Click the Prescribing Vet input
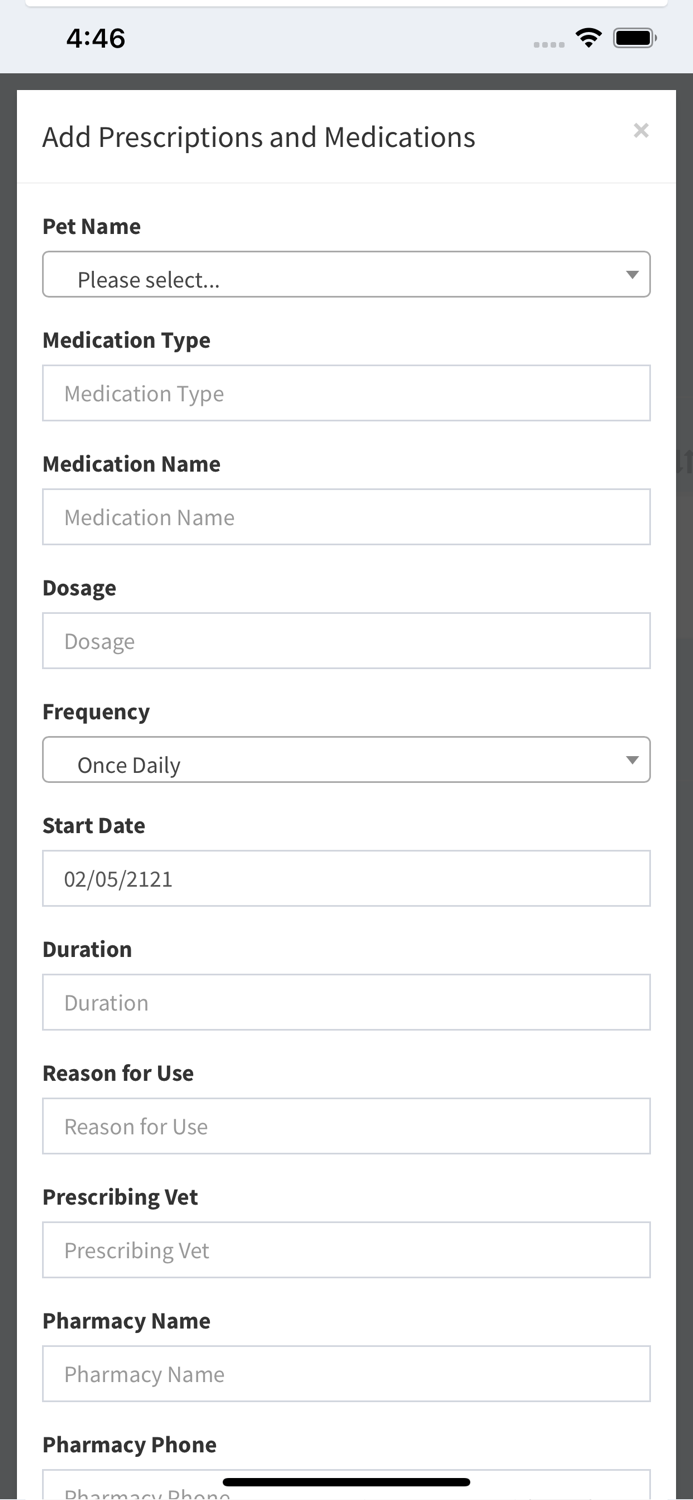Image resolution: width=693 pixels, height=1500 pixels. coord(346,1251)
